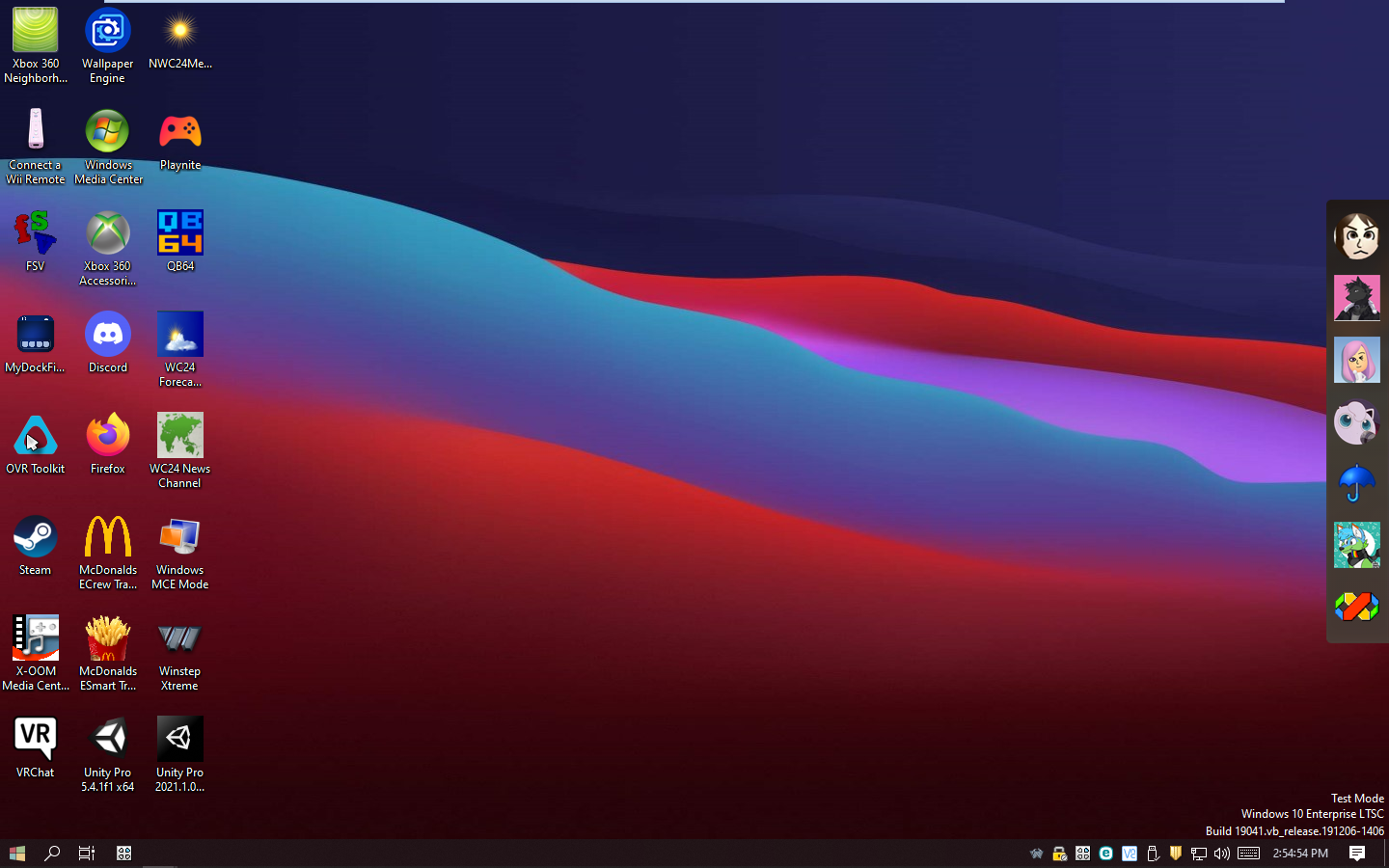Click the colorful X icon in the side dock
The width and height of the screenshot is (1389, 868).
pos(1357,607)
